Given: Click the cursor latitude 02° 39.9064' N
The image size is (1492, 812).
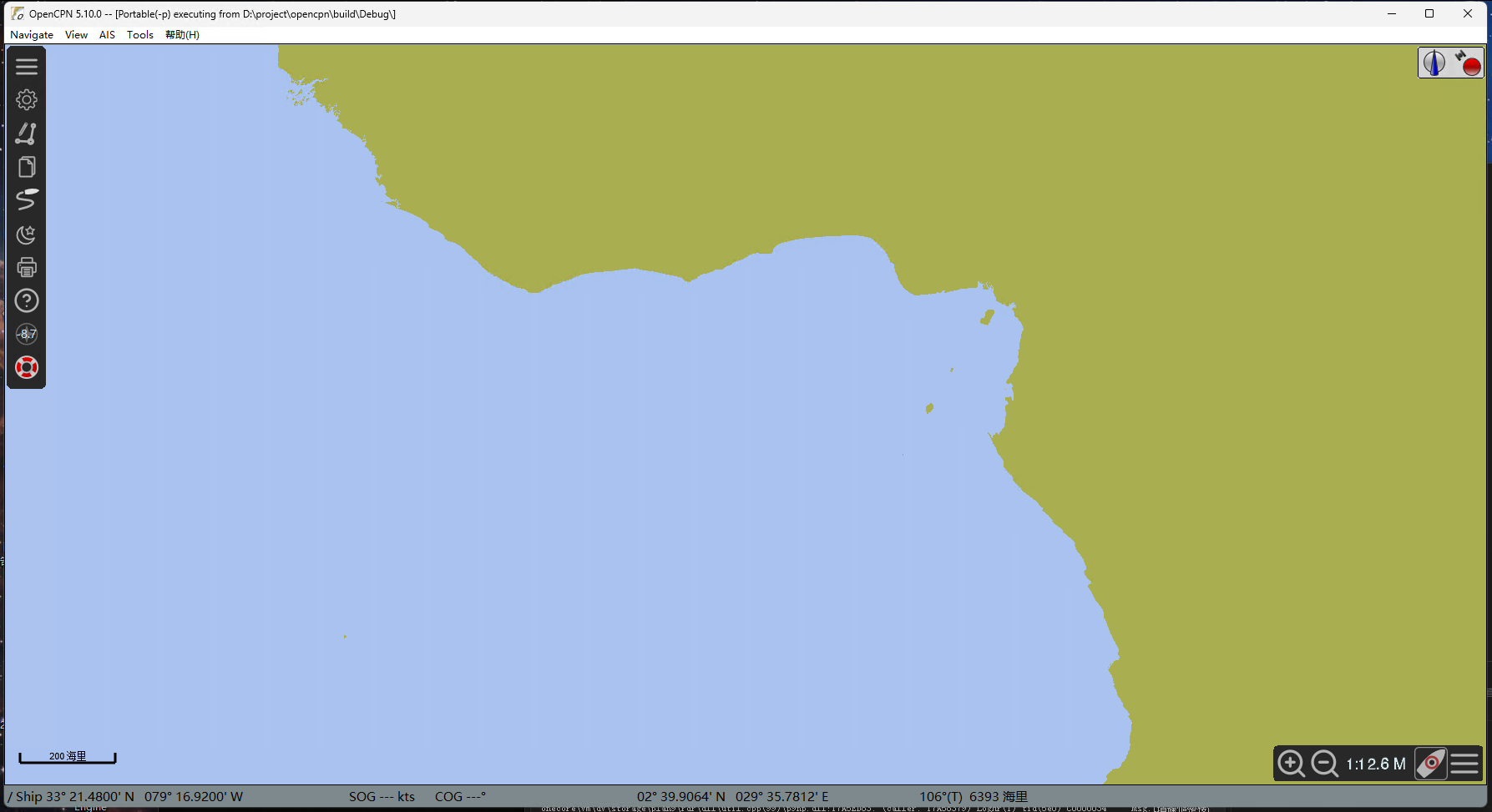Looking at the screenshot, I should point(681,797).
